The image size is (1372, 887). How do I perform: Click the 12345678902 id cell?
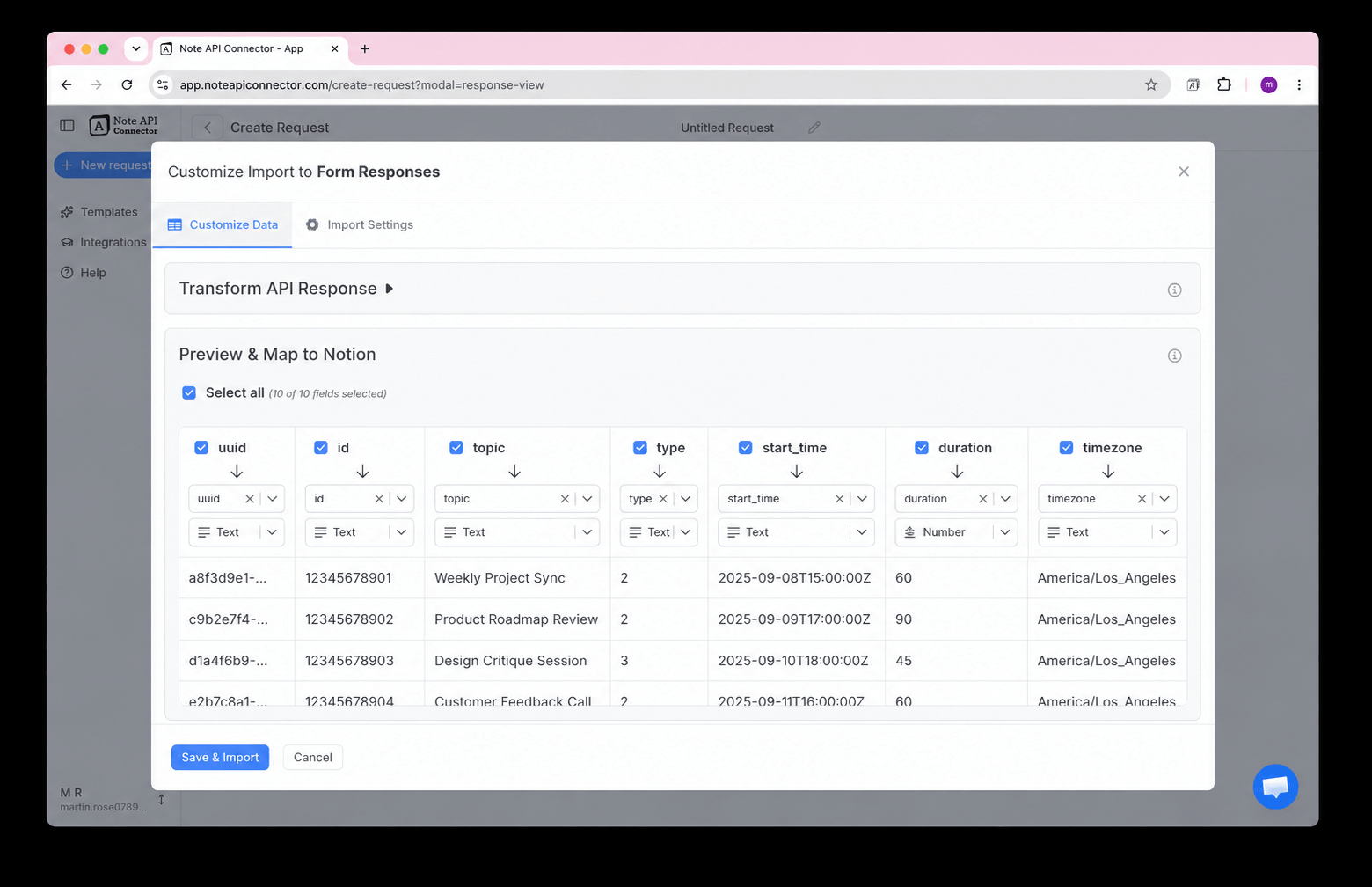click(359, 619)
